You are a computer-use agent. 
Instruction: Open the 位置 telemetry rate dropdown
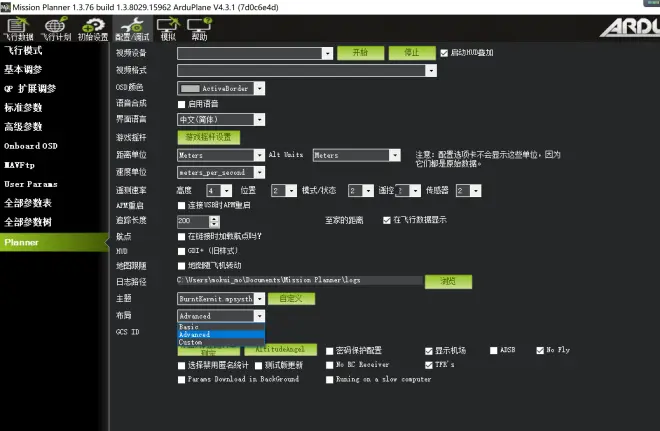coord(284,191)
